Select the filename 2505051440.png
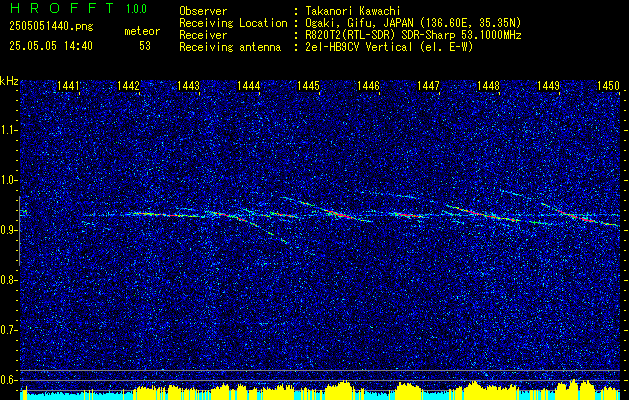The height and width of the screenshot is (400, 629). 51,27
